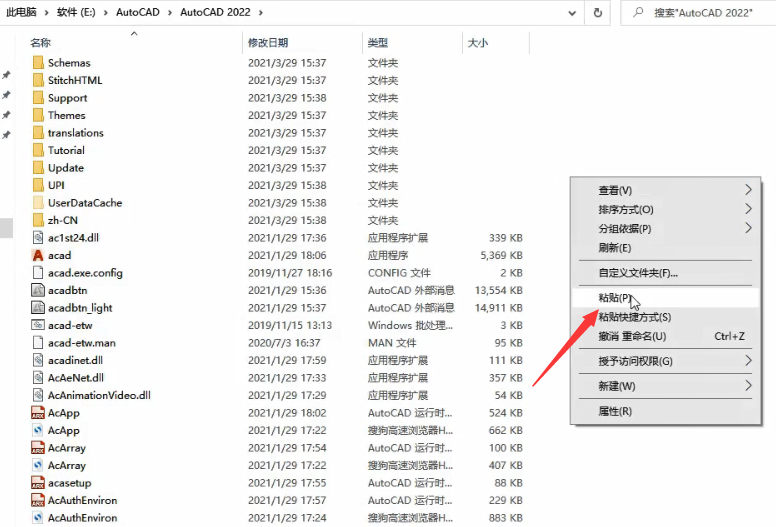The height and width of the screenshot is (527, 776).
Task: Expand the chevron after 此电脑 breadcrumb
Action: coord(46,12)
